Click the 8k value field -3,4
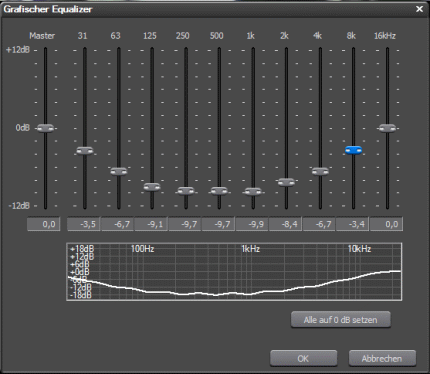This screenshot has height=374, width=430. tap(353, 224)
